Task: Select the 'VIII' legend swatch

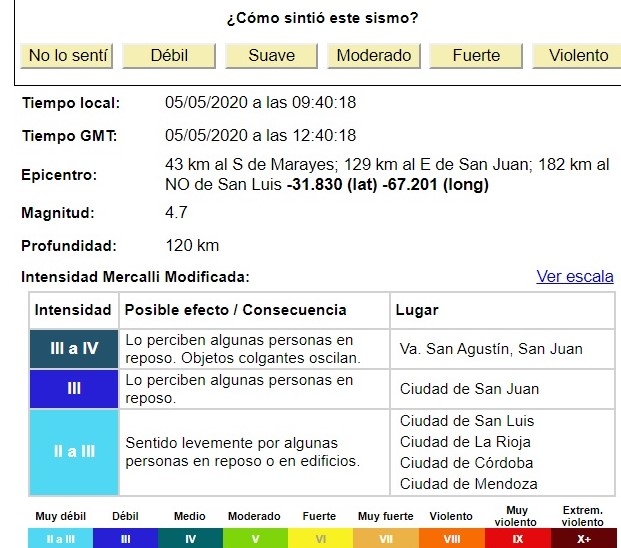Action: pyautogui.click(x=452, y=538)
